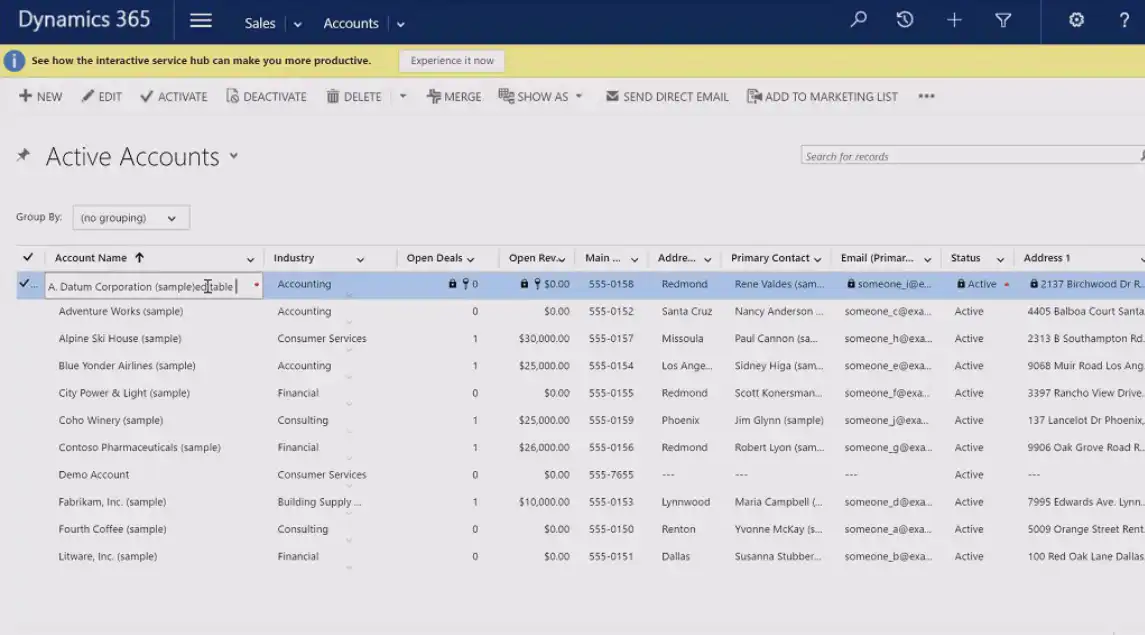Open the navigation hamburger menu icon

(200, 19)
